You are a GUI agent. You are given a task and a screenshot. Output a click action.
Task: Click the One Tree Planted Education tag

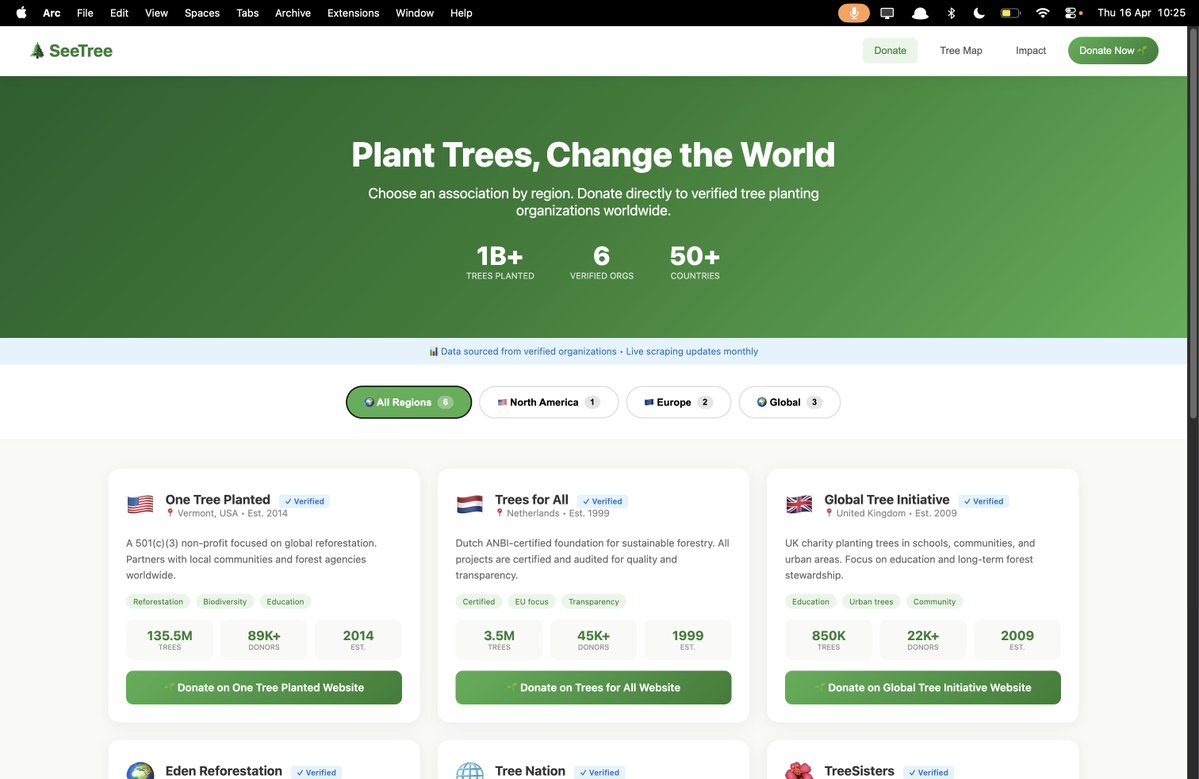[285, 602]
